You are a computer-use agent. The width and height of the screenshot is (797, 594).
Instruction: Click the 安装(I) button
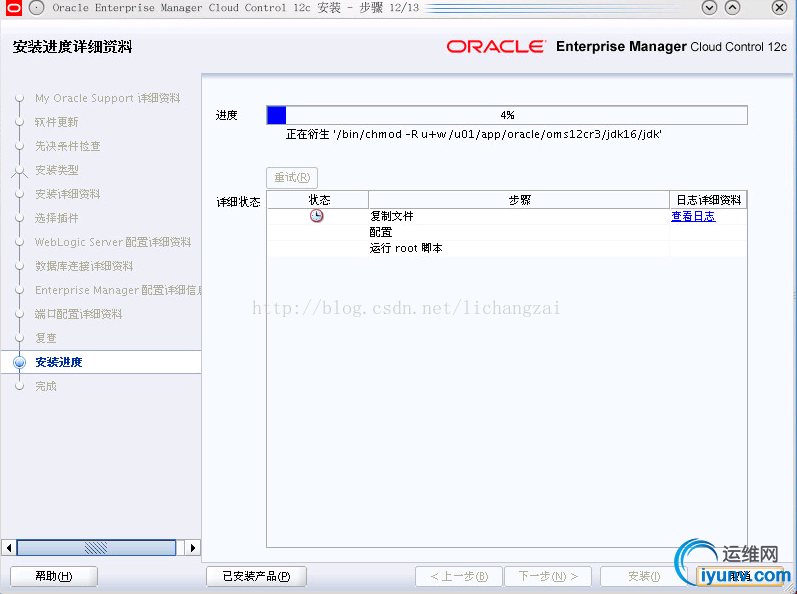[643, 576]
